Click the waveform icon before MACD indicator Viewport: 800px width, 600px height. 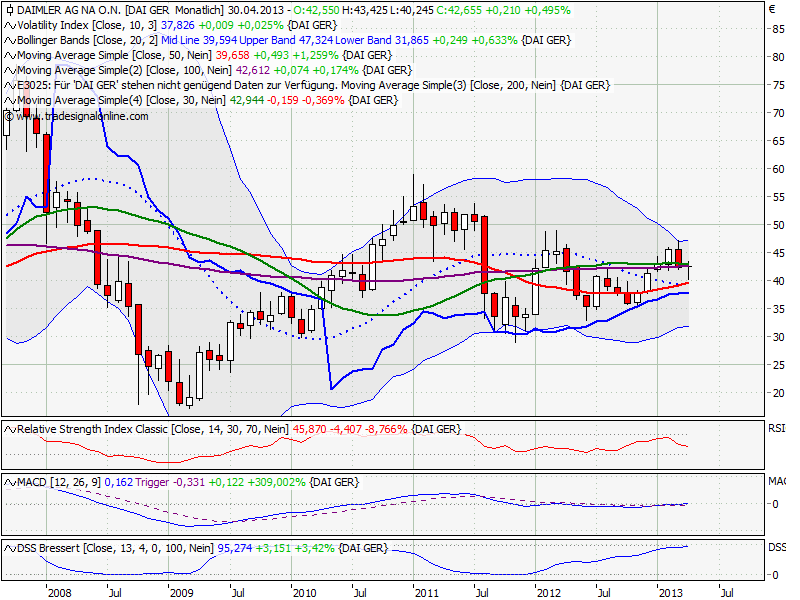[9, 482]
